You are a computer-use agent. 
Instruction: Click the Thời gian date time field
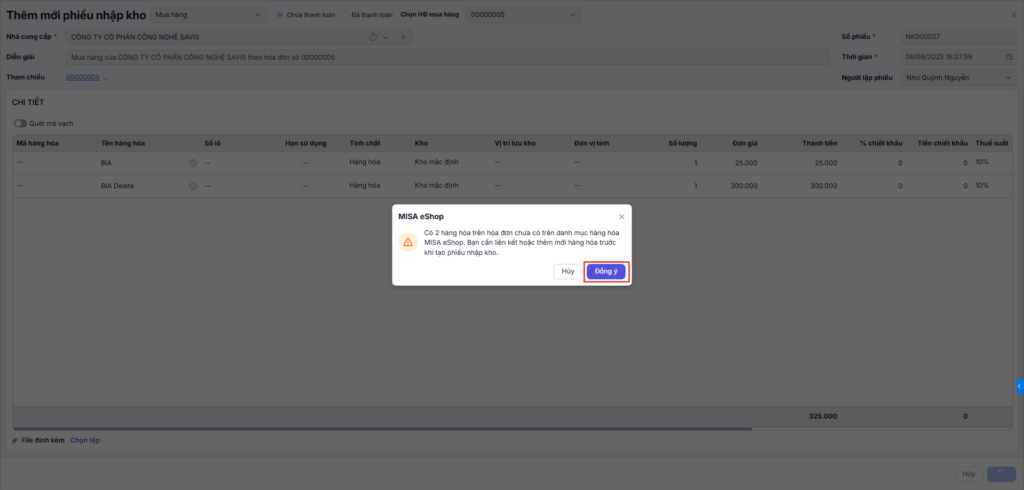958,57
